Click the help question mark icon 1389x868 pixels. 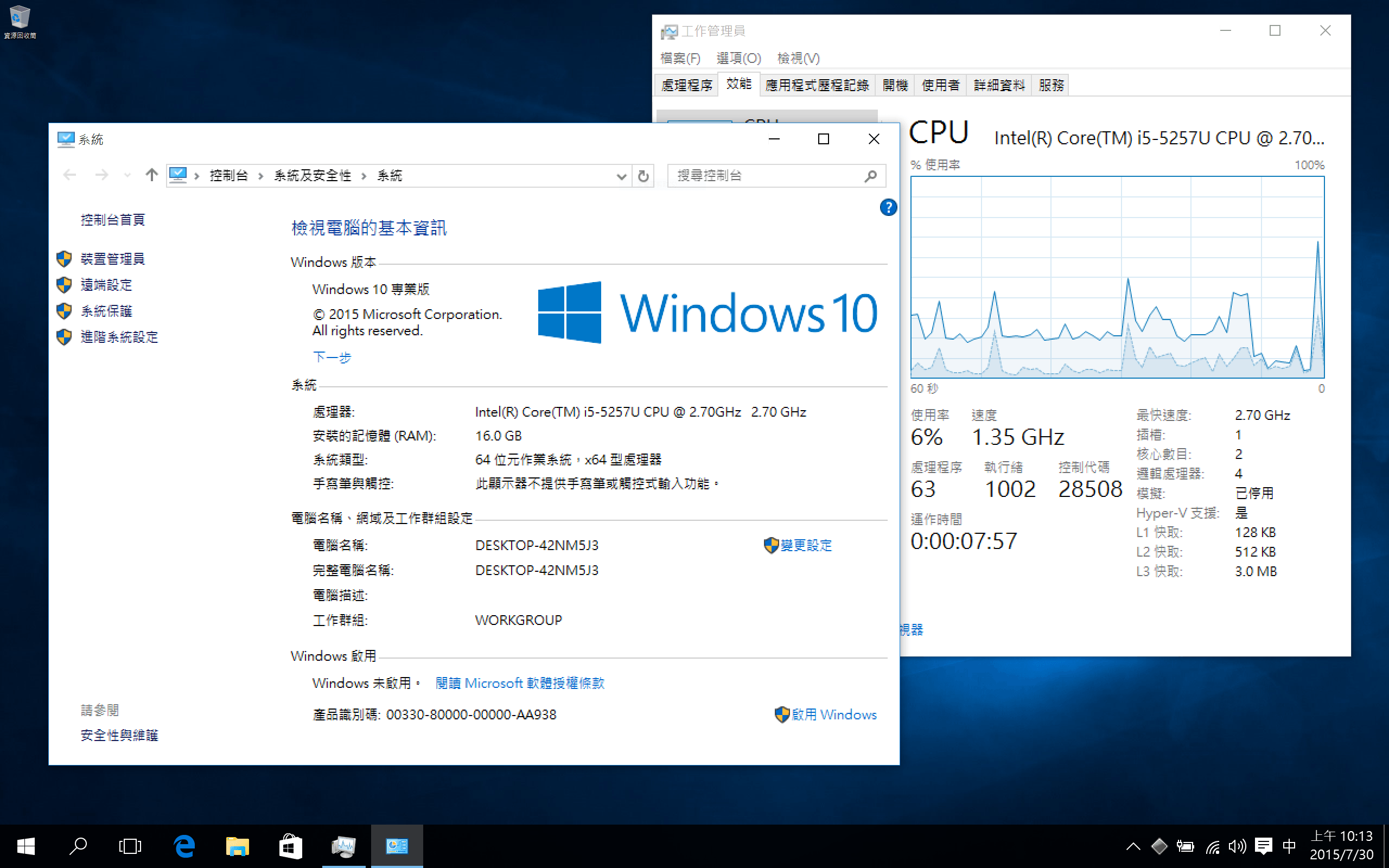coord(888,207)
